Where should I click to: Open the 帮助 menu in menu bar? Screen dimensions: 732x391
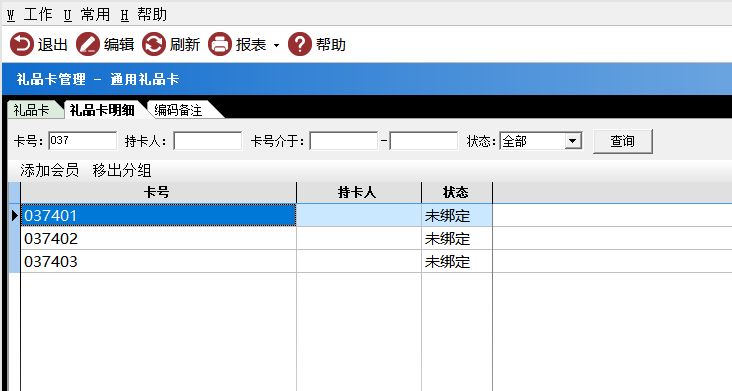[x=143, y=14]
